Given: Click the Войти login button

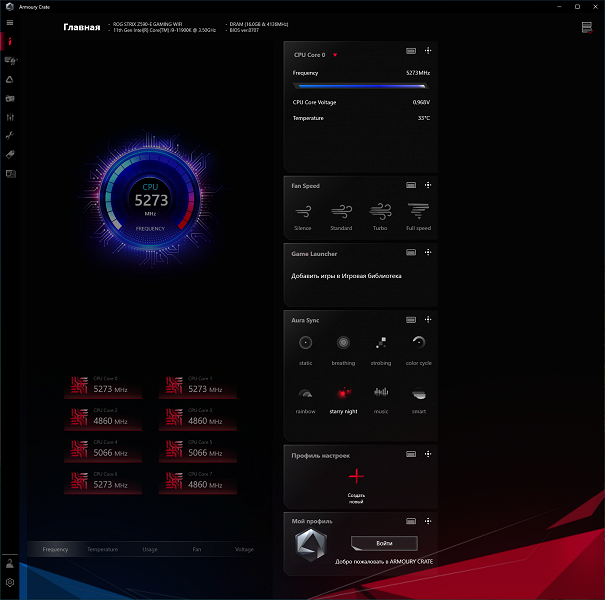Looking at the screenshot, I should pos(384,543).
